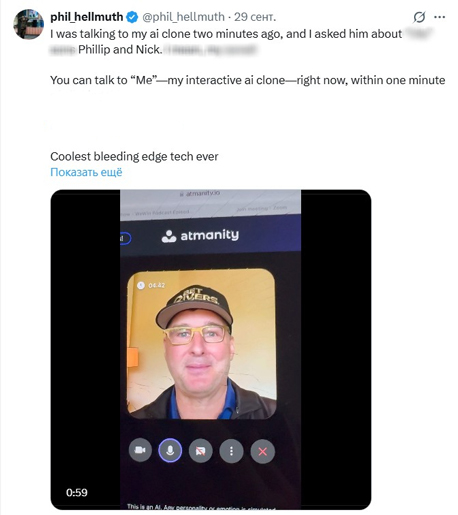Toggle the camera button in video
The height and width of the screenshot is (515, 458).
(140, 451)
